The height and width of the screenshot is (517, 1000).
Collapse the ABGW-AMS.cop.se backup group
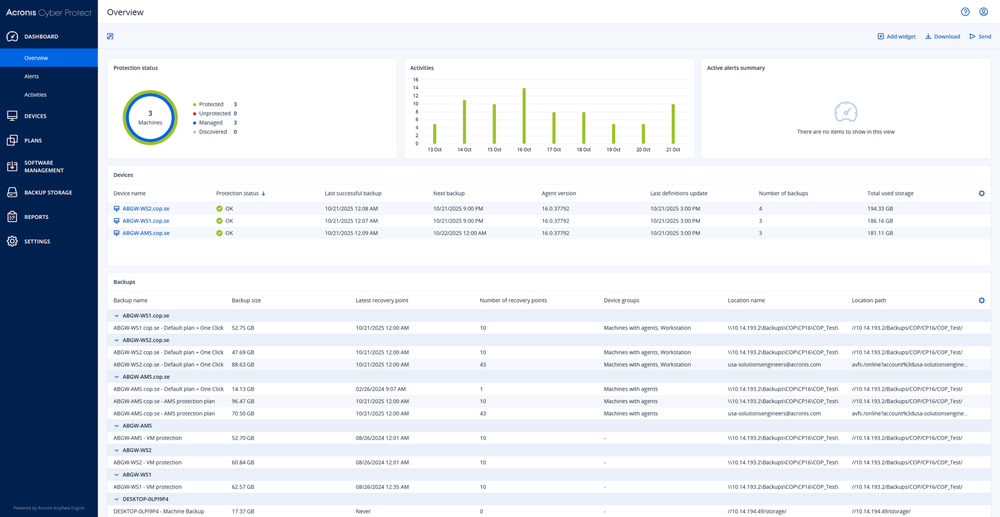(116, 377)
